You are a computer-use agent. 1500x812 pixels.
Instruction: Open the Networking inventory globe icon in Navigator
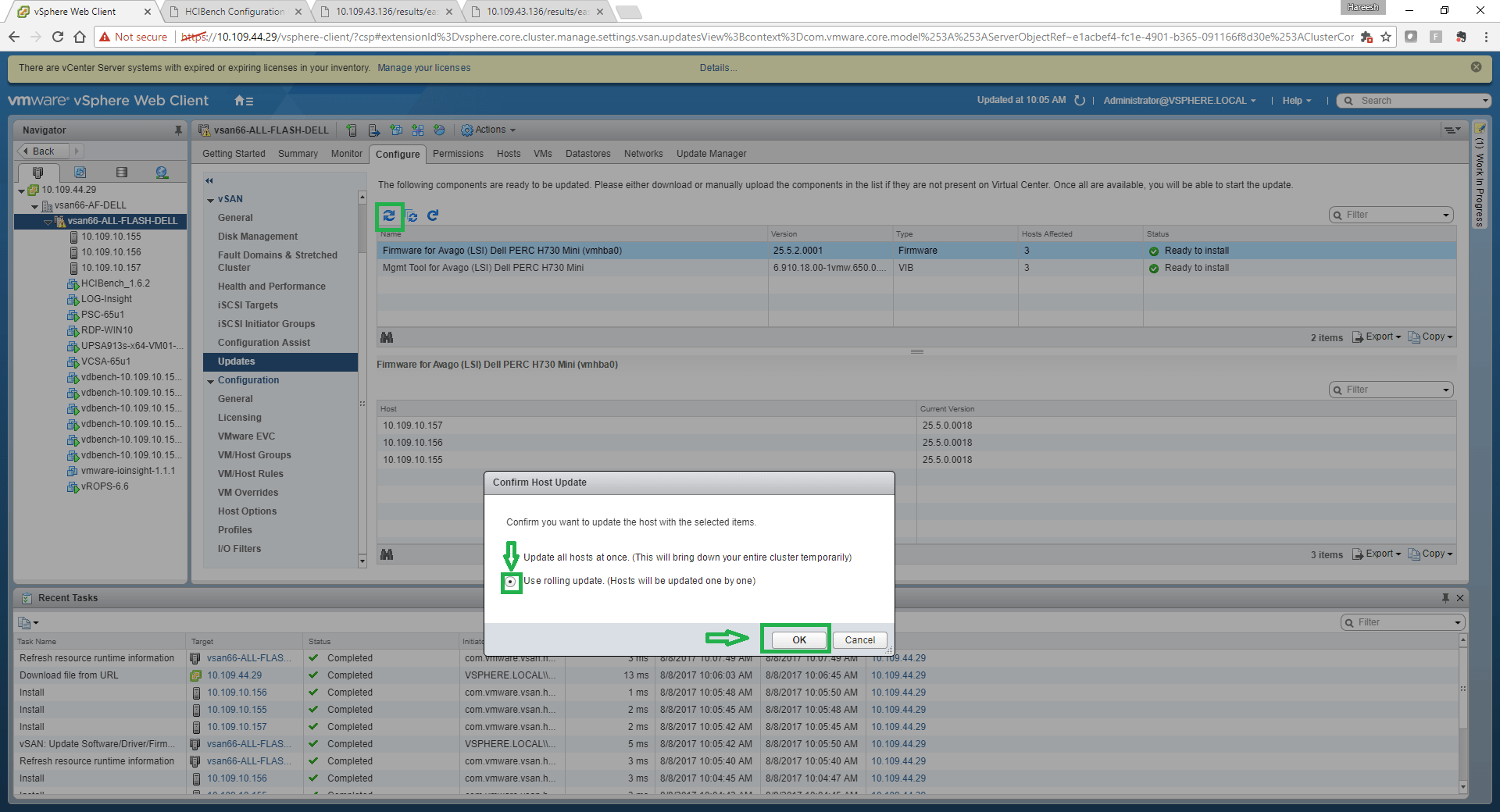162,173
